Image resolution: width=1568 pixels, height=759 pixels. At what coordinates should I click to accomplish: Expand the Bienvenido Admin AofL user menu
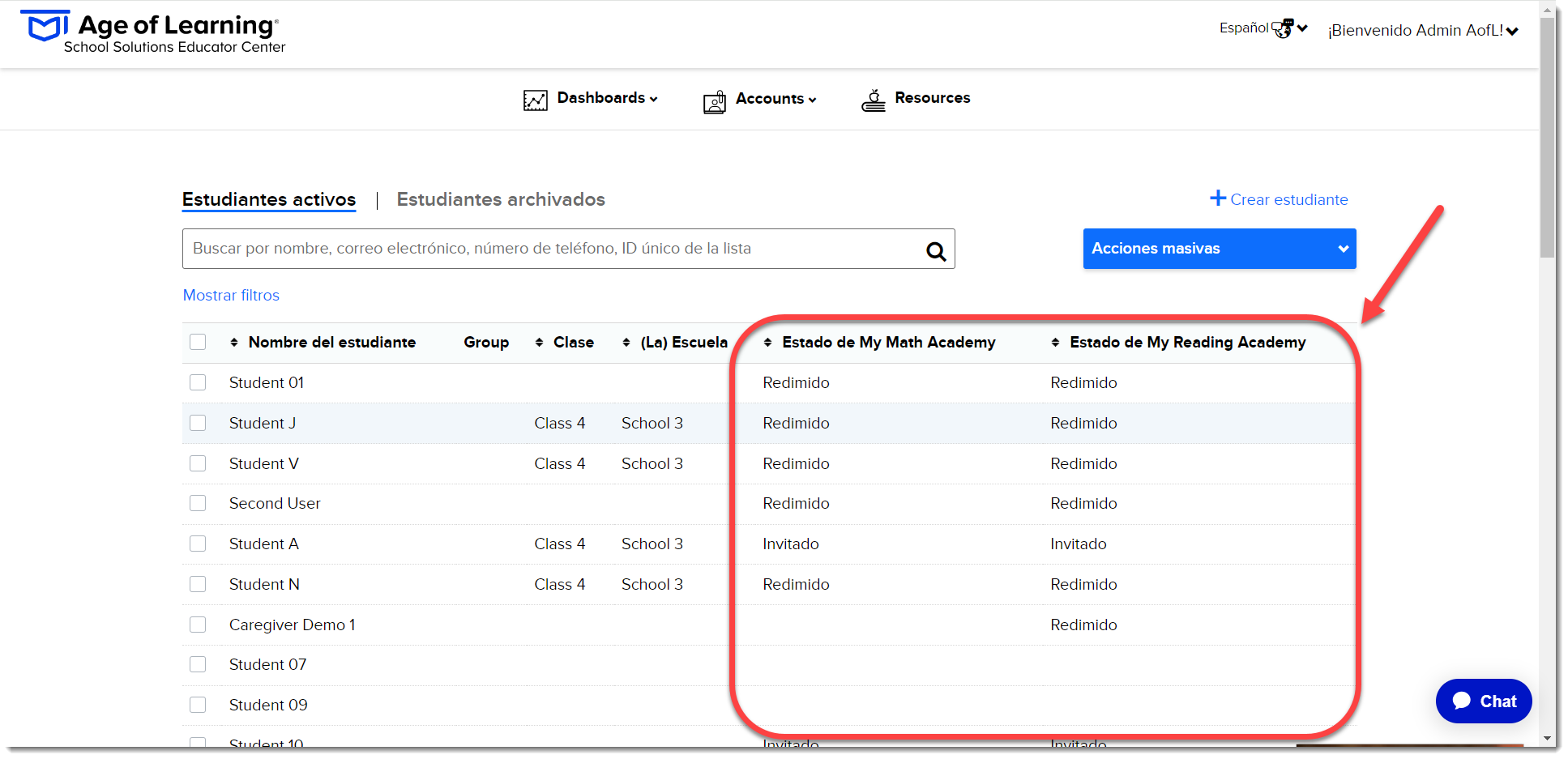tap(1423, 31)
